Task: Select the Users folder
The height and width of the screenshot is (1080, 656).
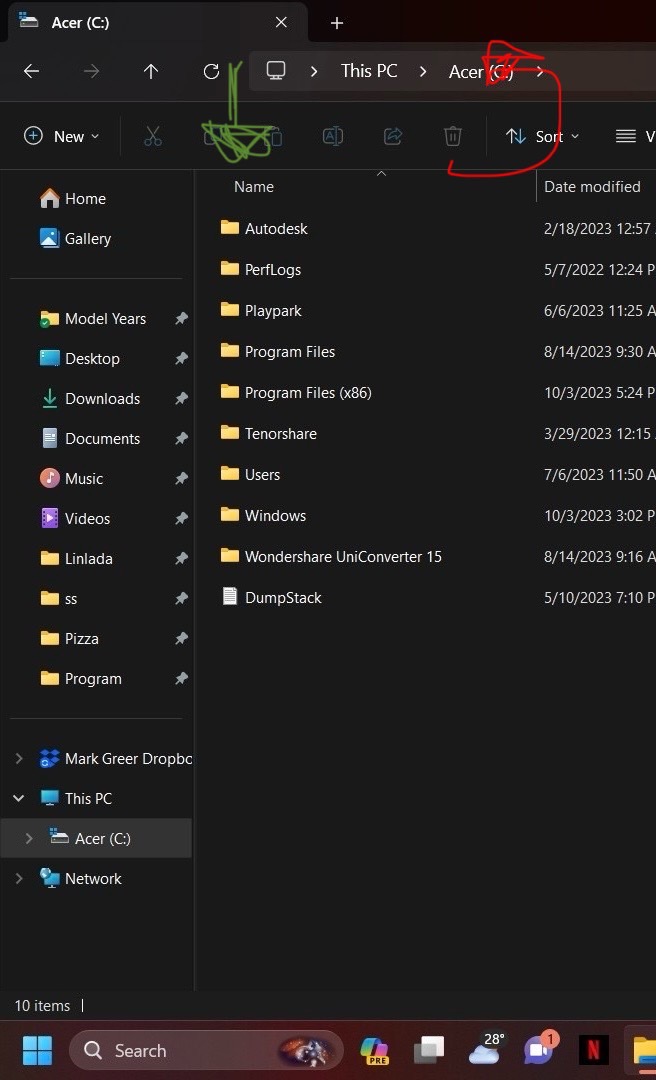Action: click(250, 475)
